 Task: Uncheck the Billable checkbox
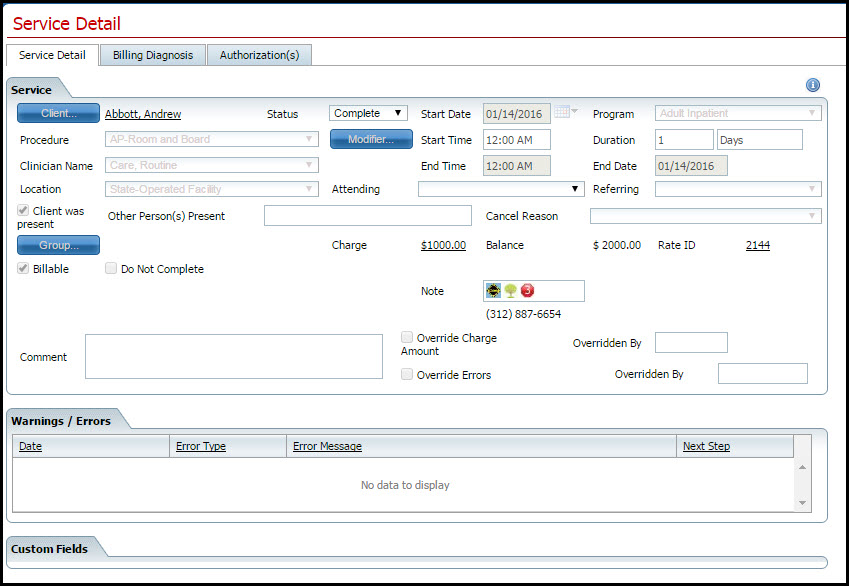click(x=22, y=268)
